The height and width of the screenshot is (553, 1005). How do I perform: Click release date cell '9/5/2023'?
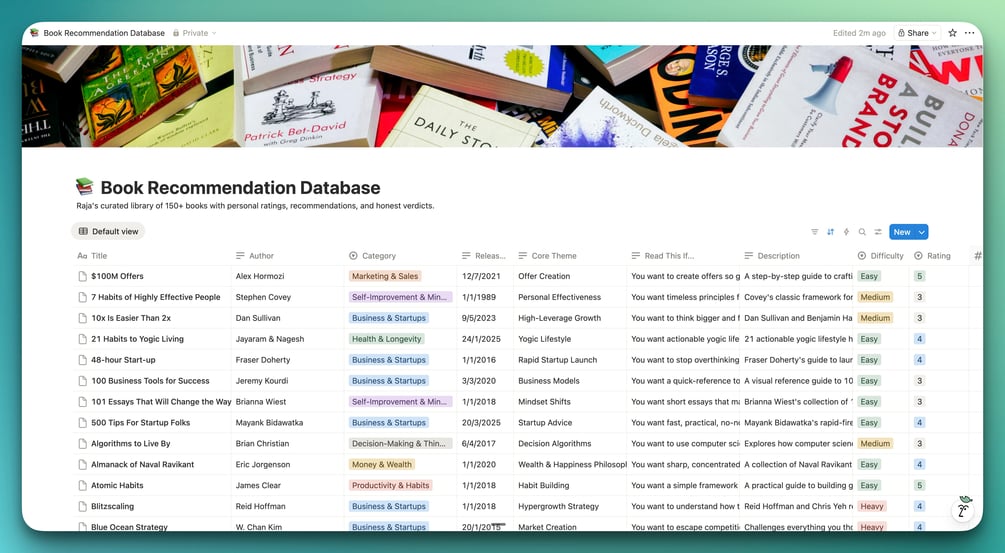(479, 318)
